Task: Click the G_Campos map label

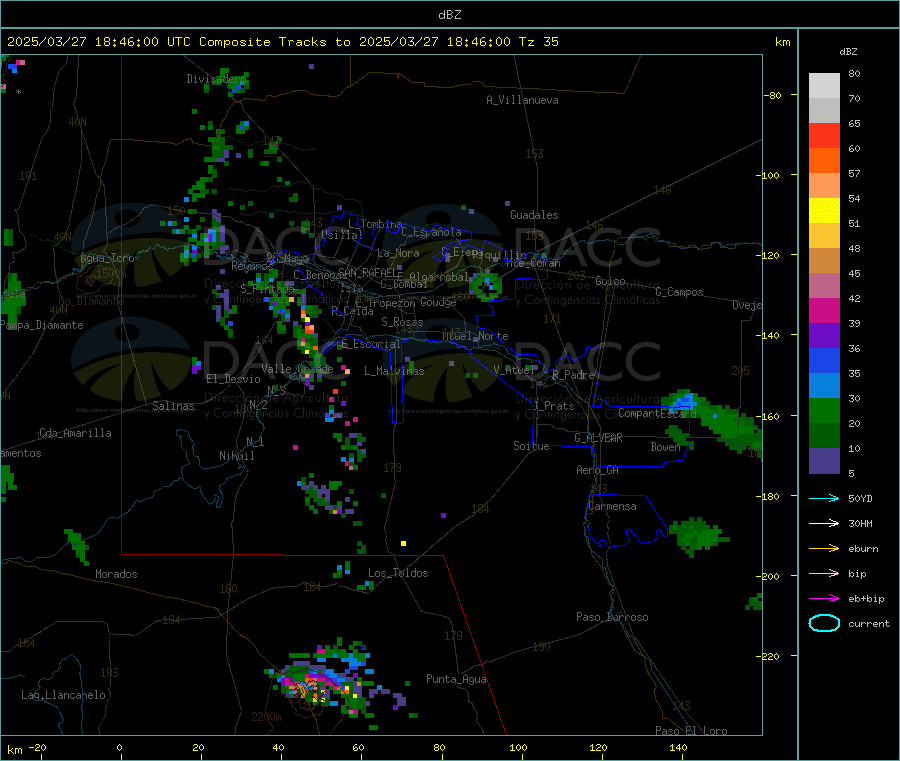Action: click(x=679, y=292)
